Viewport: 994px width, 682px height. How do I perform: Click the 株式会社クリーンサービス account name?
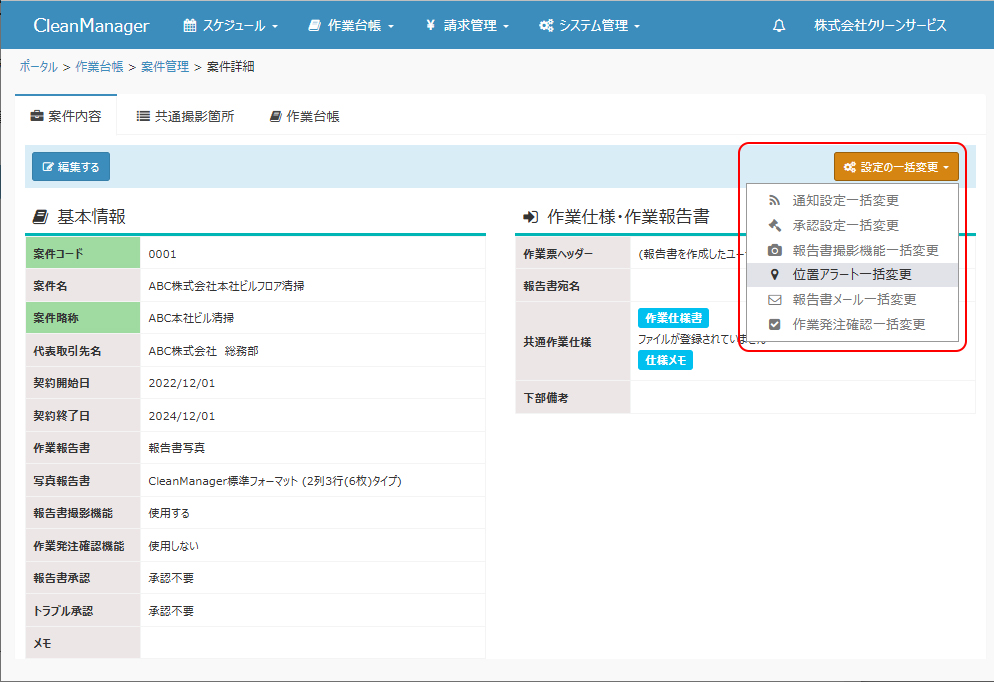(880, 26)
